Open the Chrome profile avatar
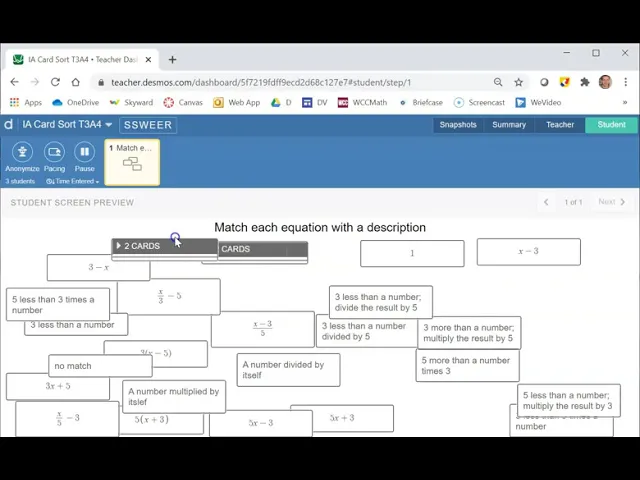The height and width of the screenshot is (480, 640). (605, 82)
